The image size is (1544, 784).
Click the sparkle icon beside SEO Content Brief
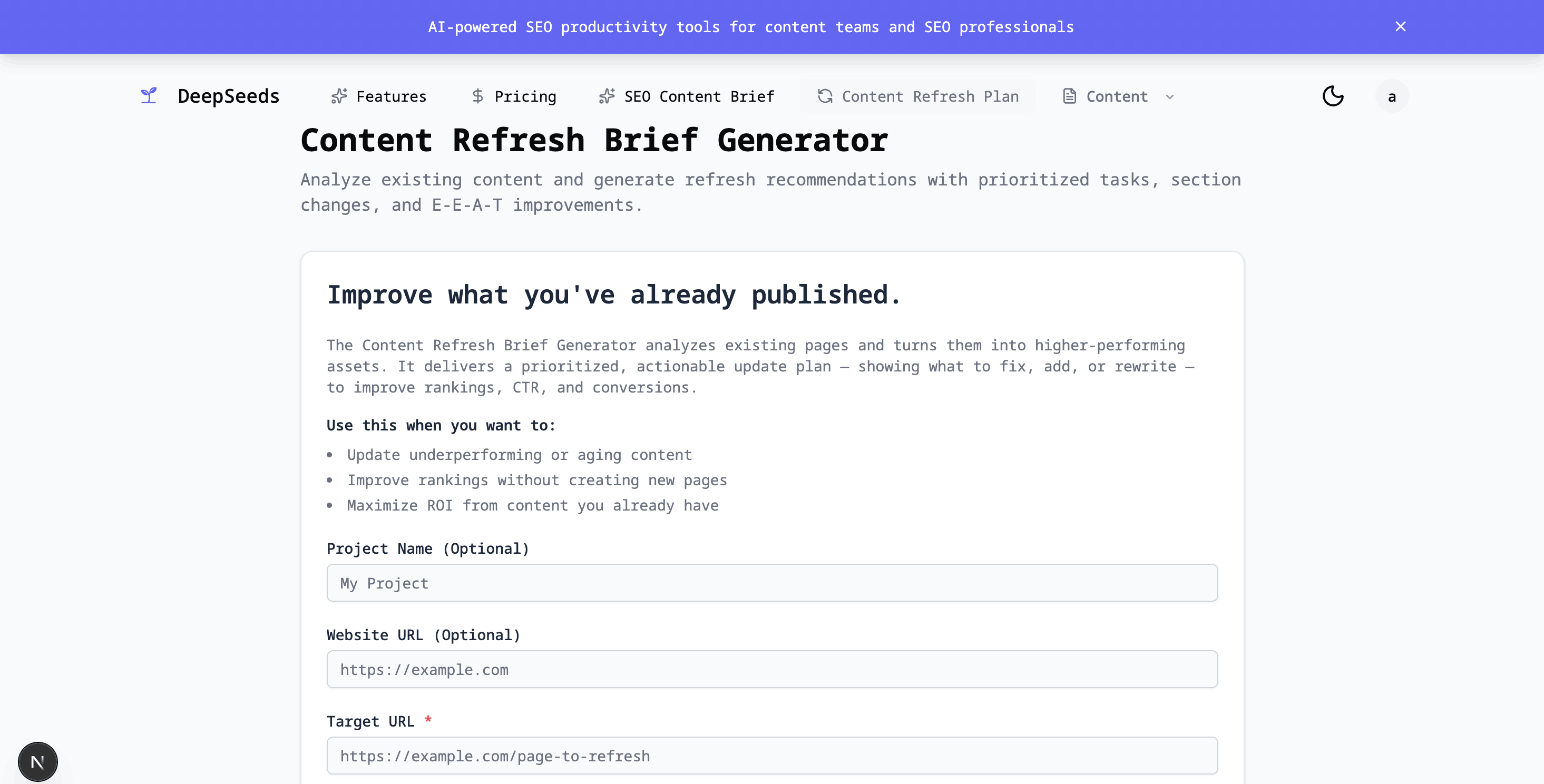click(x=607, y=96)
